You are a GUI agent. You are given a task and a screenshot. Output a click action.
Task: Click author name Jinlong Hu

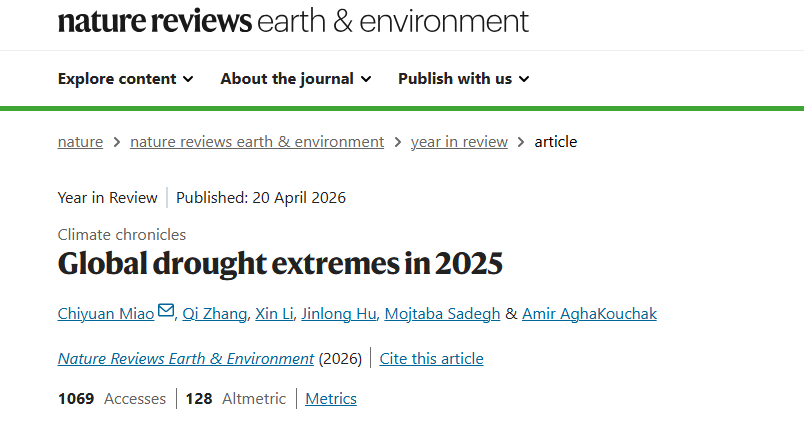pos(341,314)
